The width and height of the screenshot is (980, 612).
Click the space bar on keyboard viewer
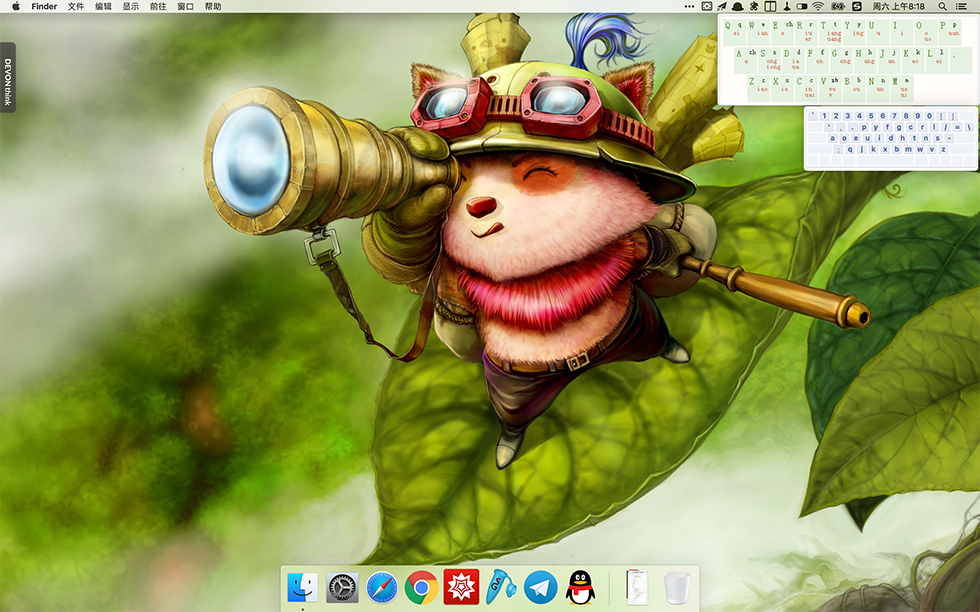(x=885, y=161)
